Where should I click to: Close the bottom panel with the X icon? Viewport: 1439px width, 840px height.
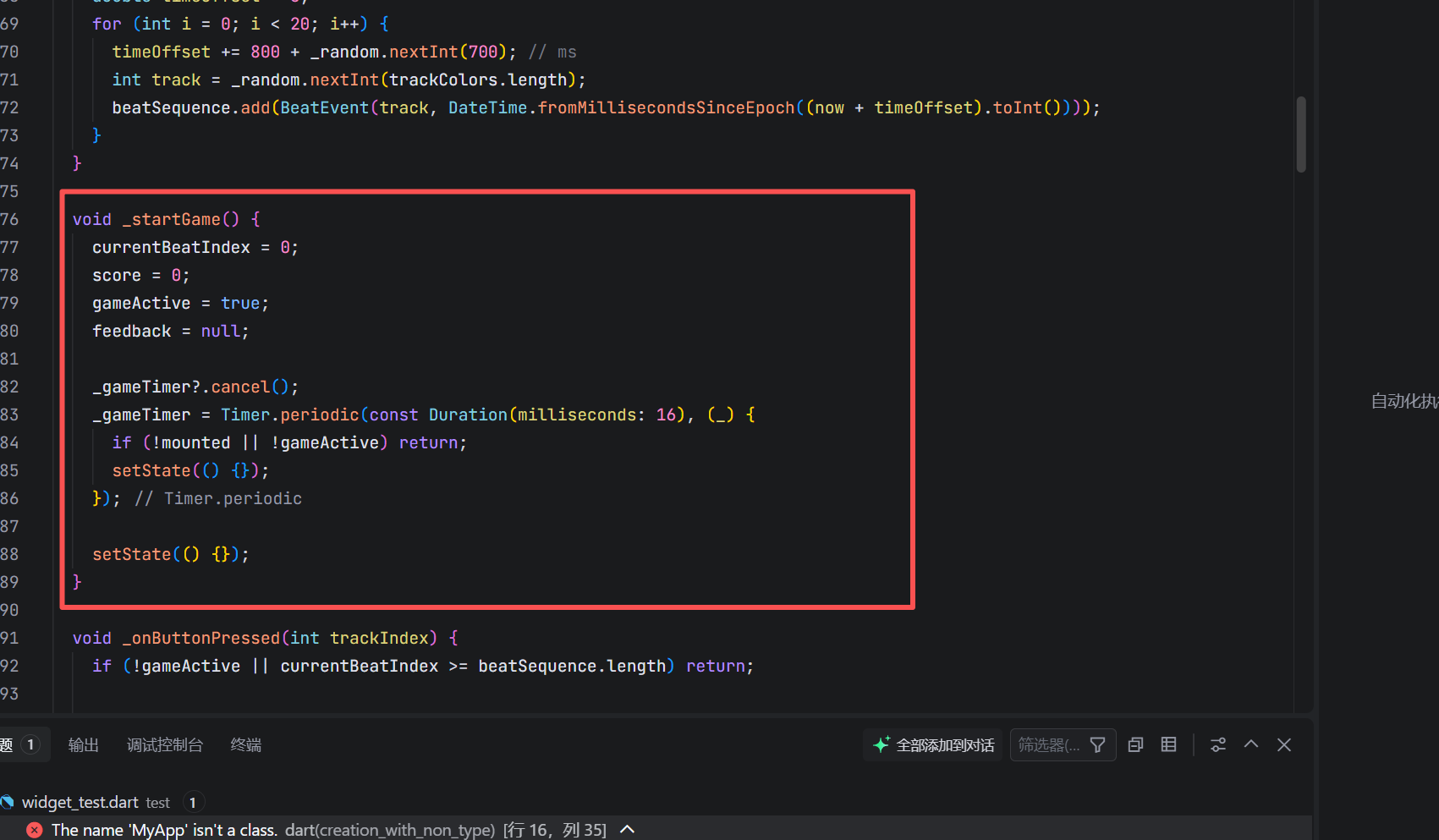point(1284,745)
